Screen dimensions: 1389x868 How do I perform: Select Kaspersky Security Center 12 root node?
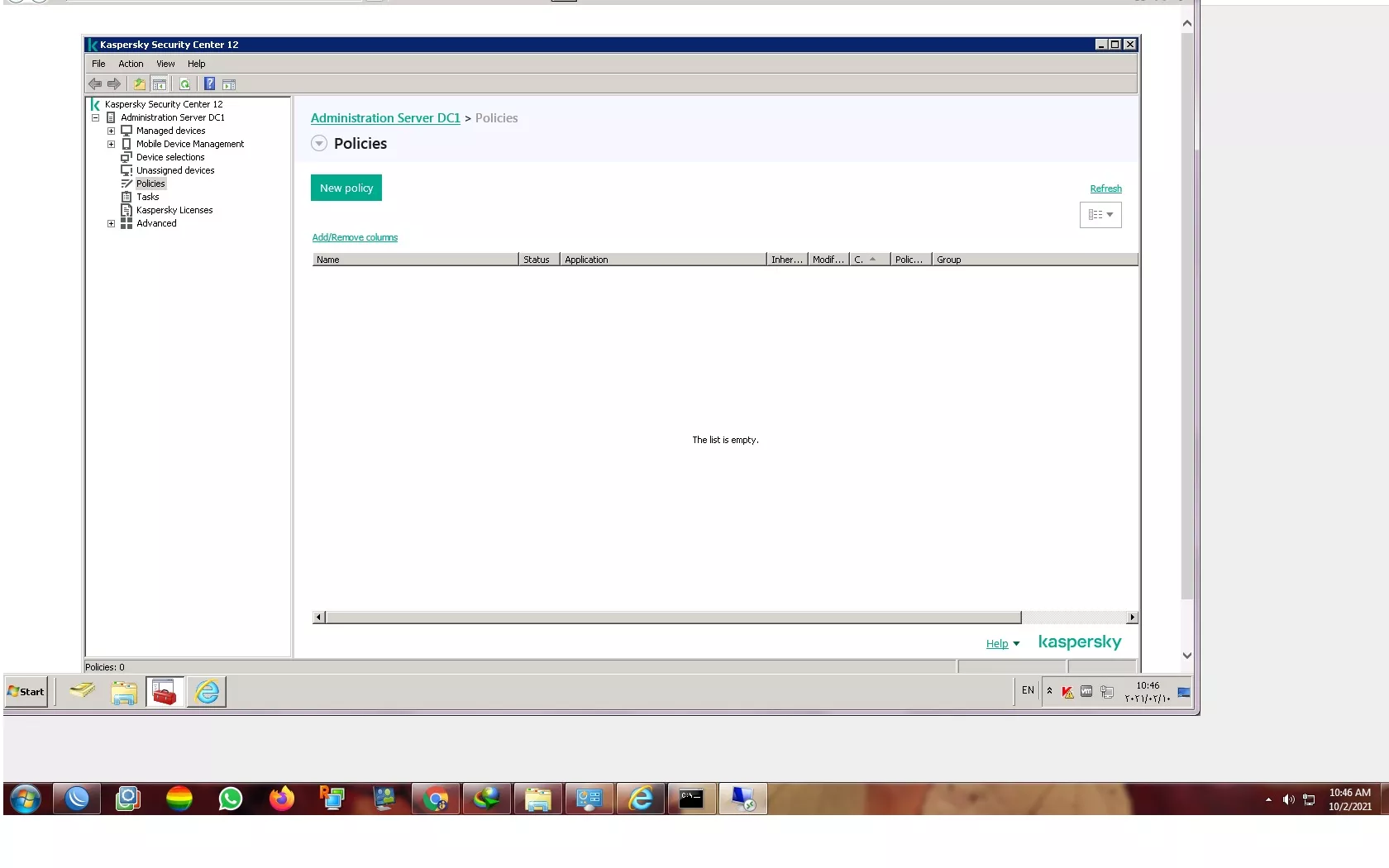(x=164, y=104)
